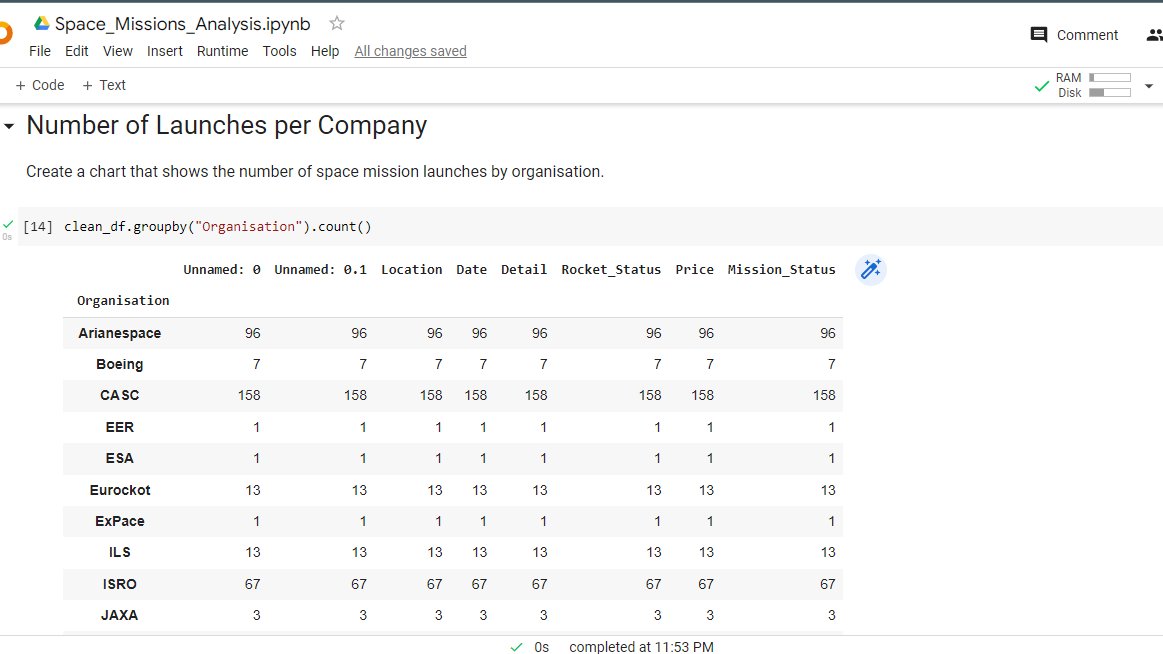
Task: Open the runtime resources dropdown arrow
Action: point(1149,86)
